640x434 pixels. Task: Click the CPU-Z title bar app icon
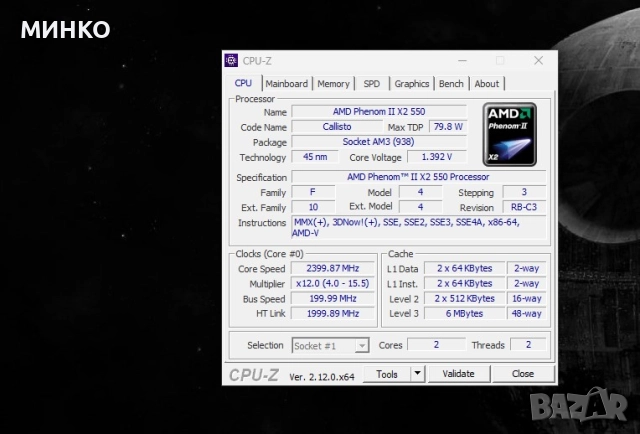tap(231, 60)
